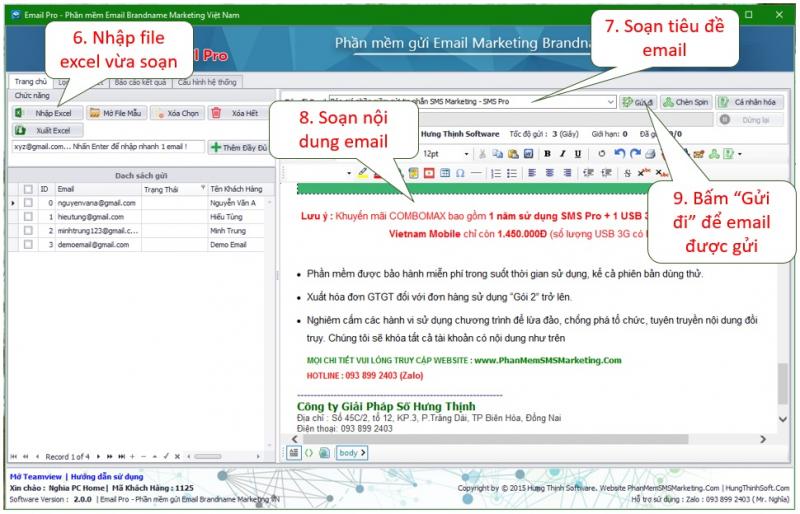Align text right

[567, 173]
